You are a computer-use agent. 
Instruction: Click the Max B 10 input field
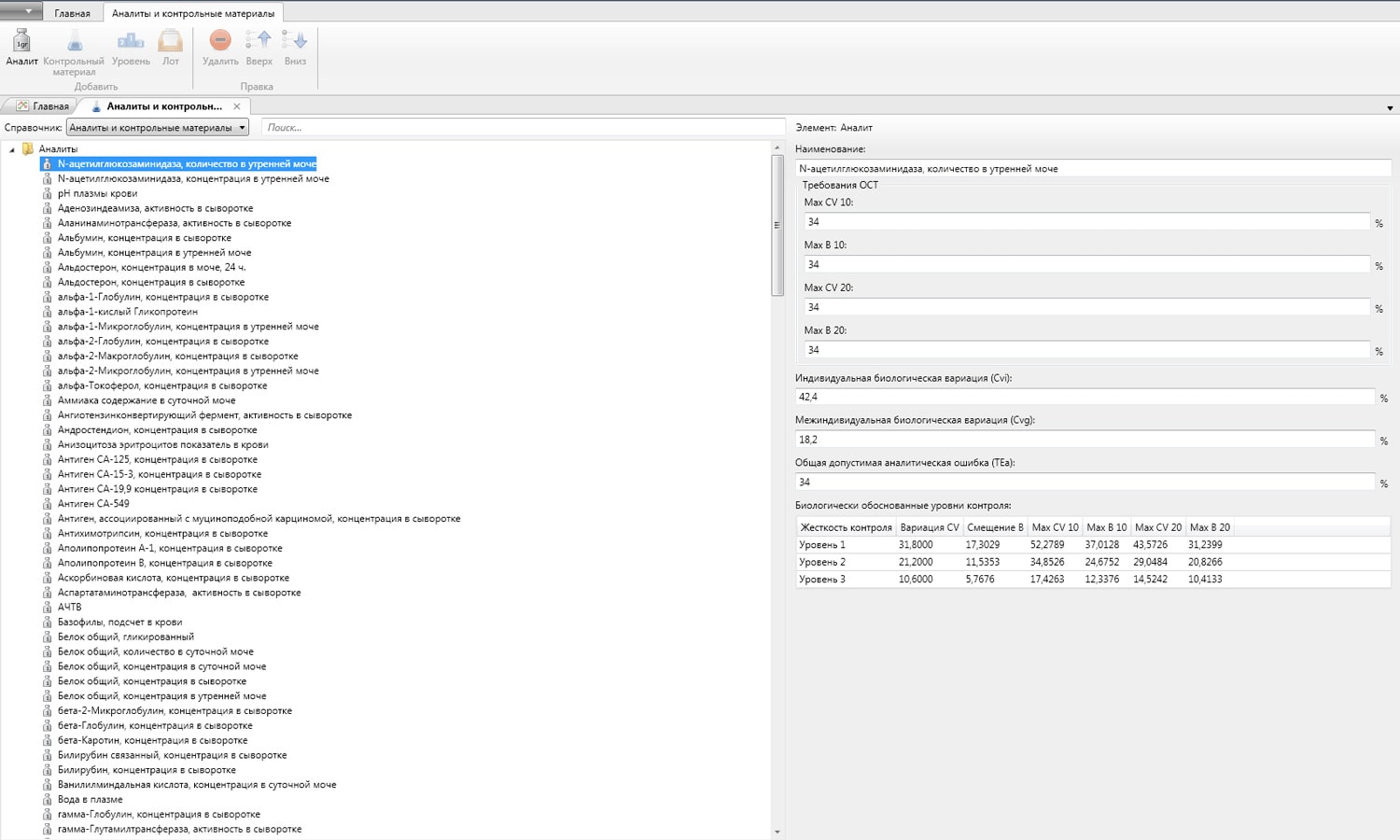pyautogui.click(x=1087, y=265)
